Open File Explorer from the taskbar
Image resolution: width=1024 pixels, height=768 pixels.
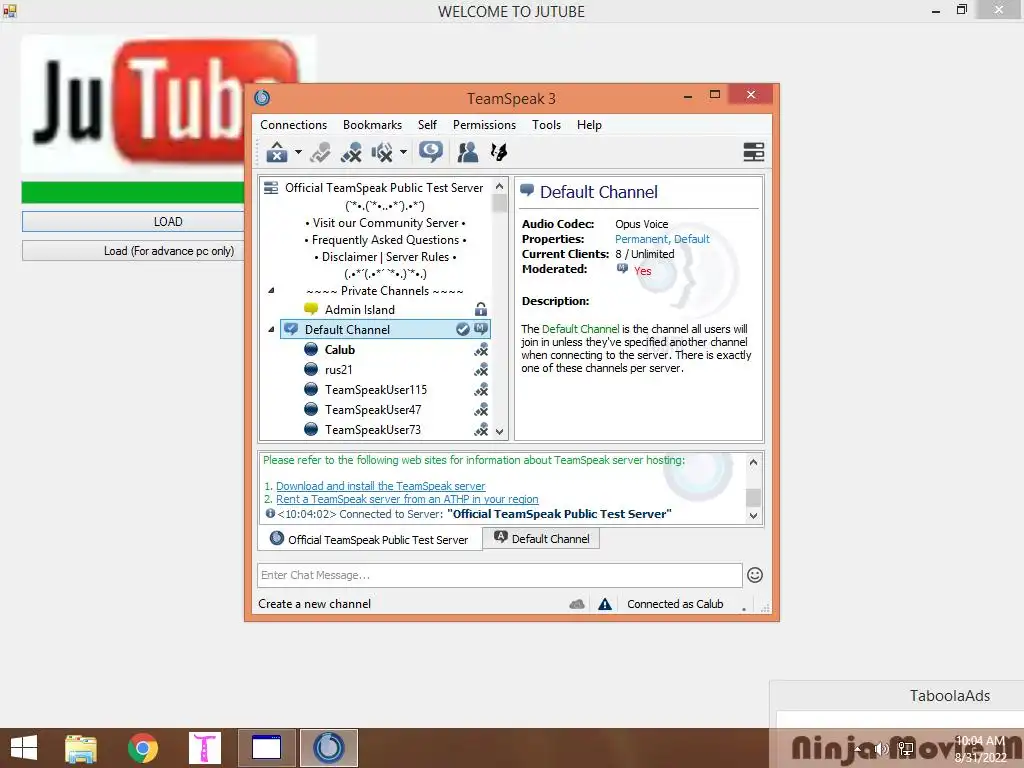[x=81, y=748]
